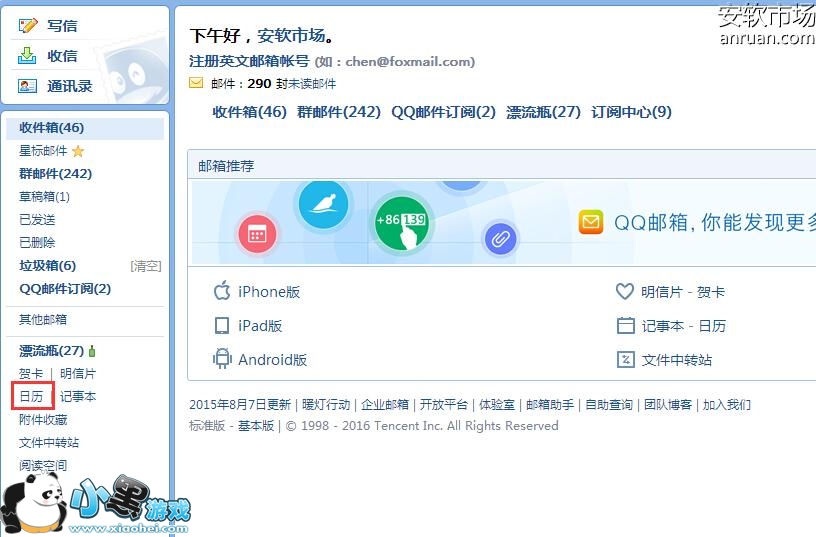This screenshot has width=816, height=537.
Task: Open the 垃圾箱(6) junk folder
Action: coord(47,265)
